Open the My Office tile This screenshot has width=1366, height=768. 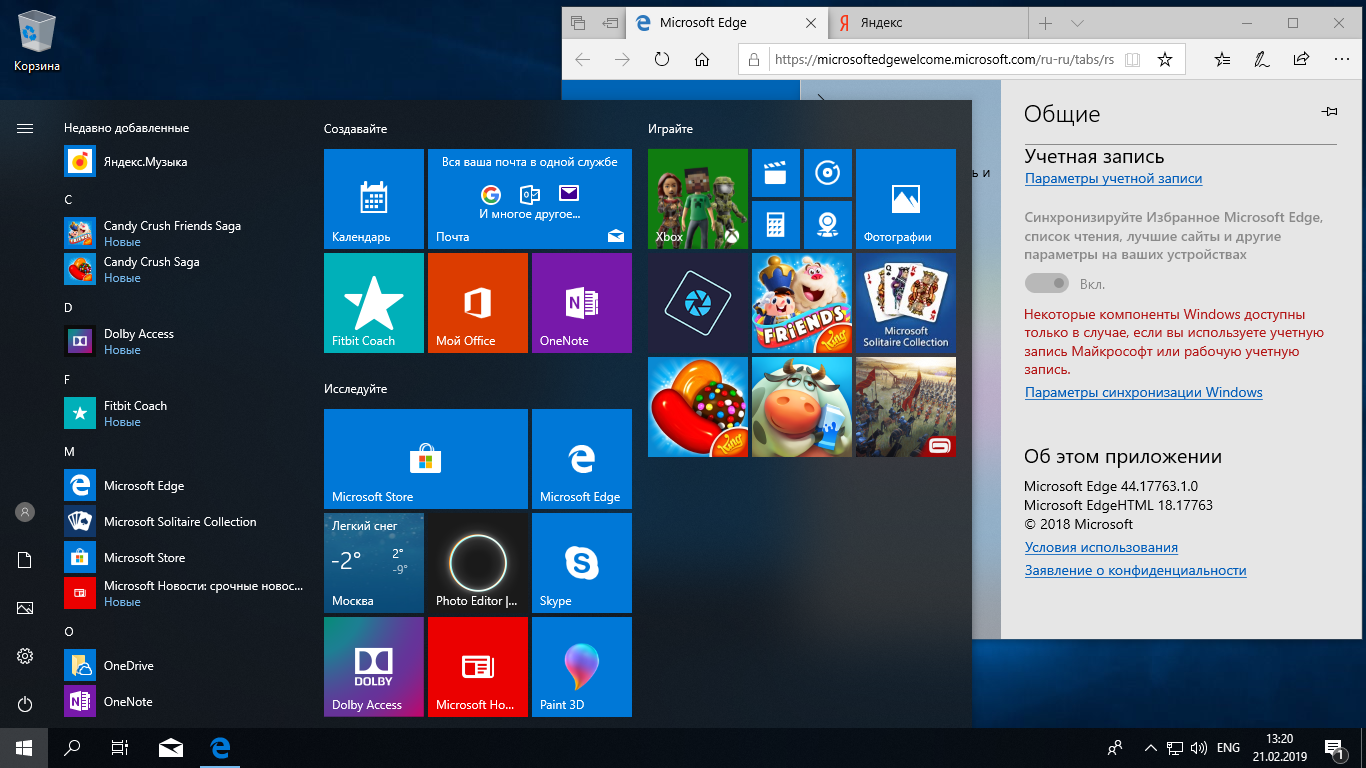[x=478, y=303]
